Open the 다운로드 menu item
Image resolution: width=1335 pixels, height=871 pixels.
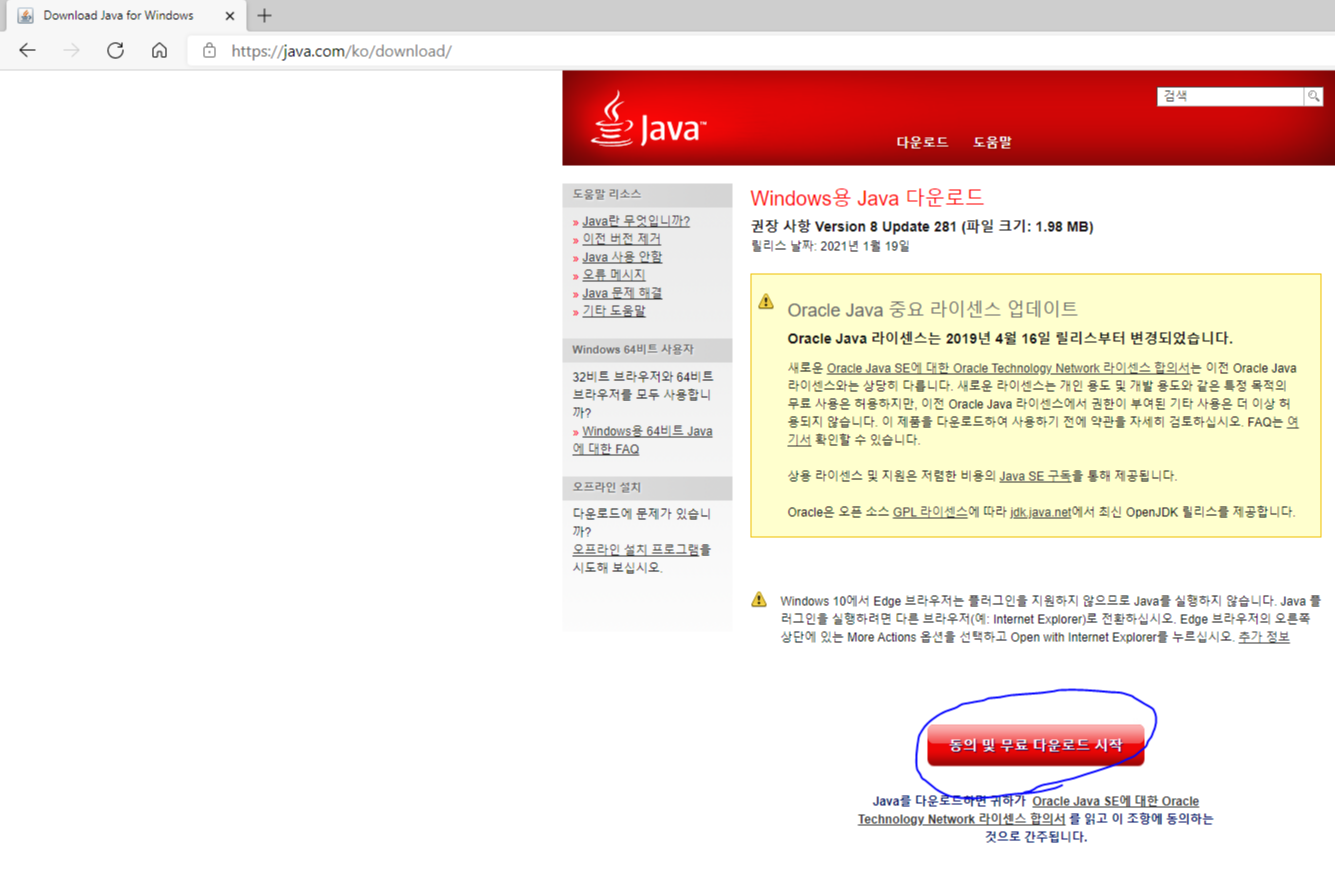point(922,142)
